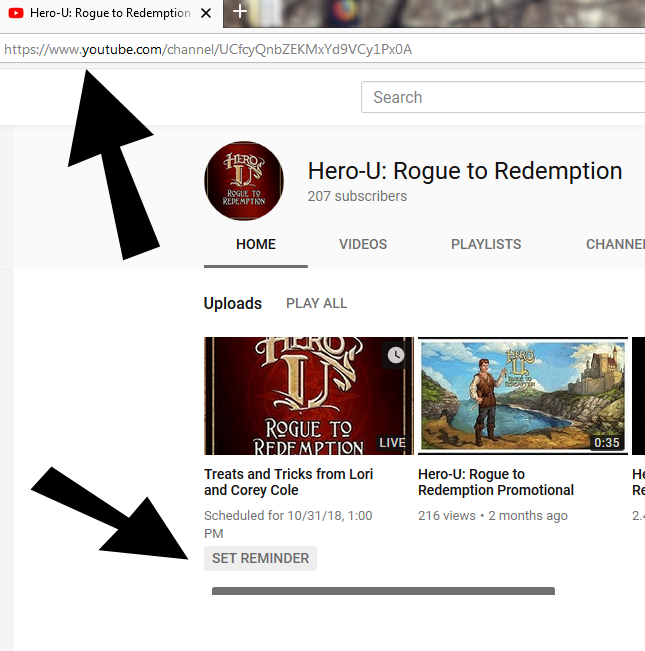Click the LIVE badge on the first thumbnail
Image resolution: width=645 pixels, height=651 pixels.
click(392, 443)
